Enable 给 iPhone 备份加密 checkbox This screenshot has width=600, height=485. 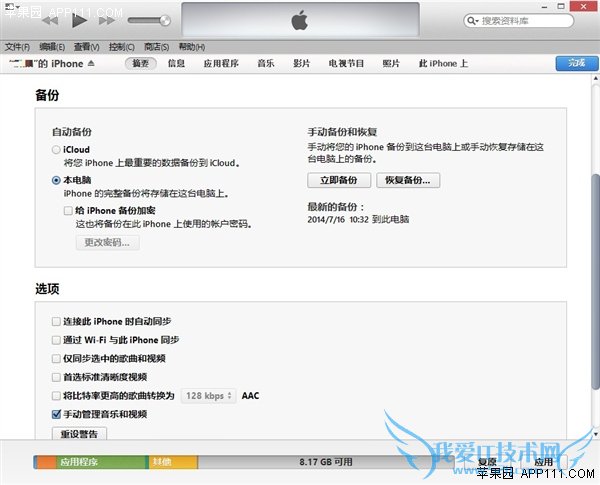coord(68,211)
